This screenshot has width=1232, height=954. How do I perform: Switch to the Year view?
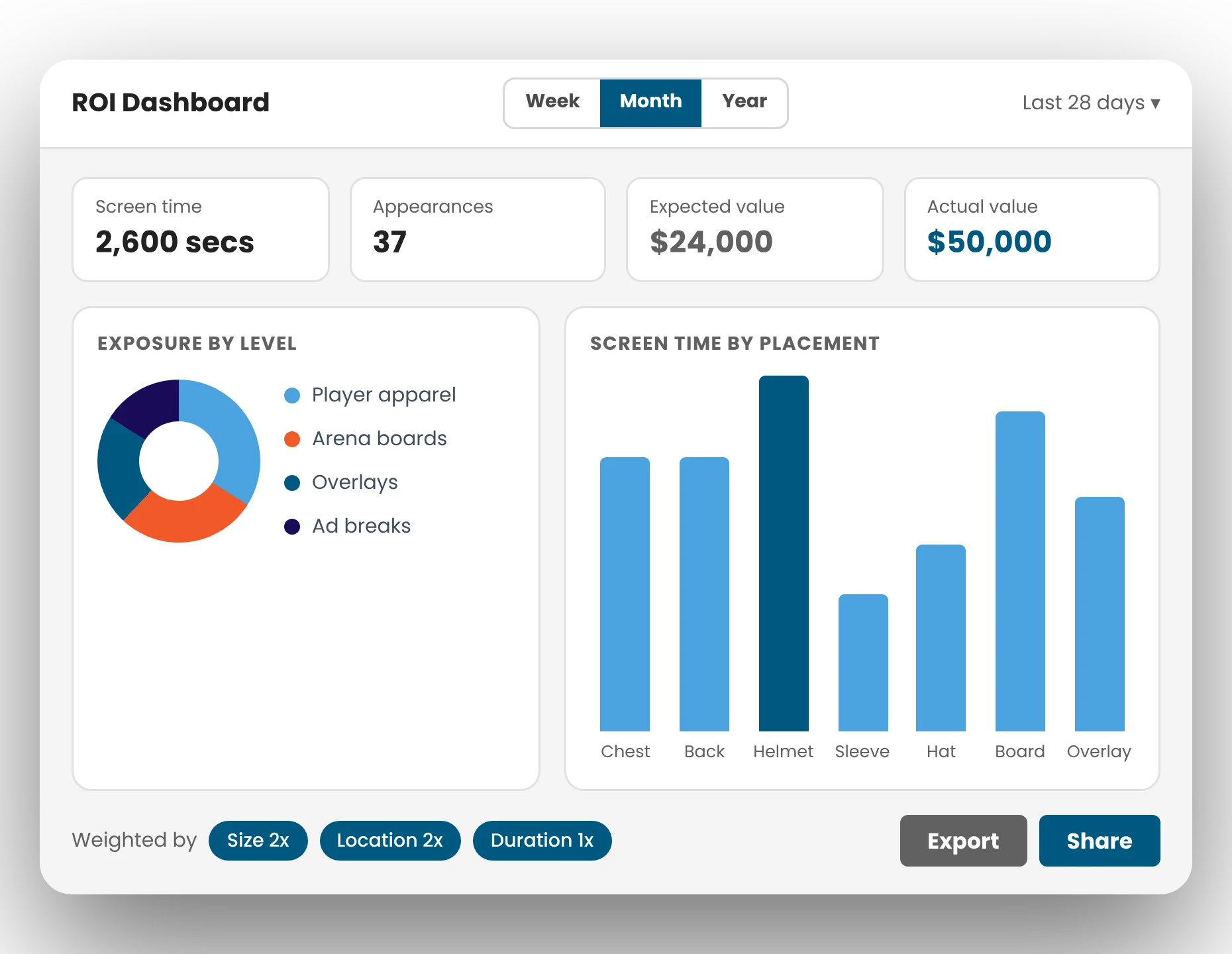[744, 103]
